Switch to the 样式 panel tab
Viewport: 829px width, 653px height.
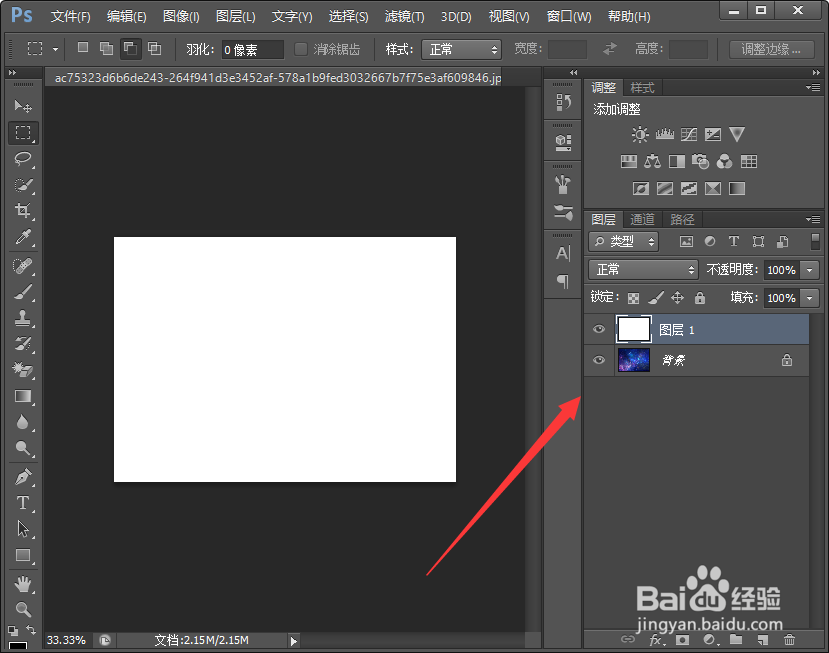[x=642, y=87]
